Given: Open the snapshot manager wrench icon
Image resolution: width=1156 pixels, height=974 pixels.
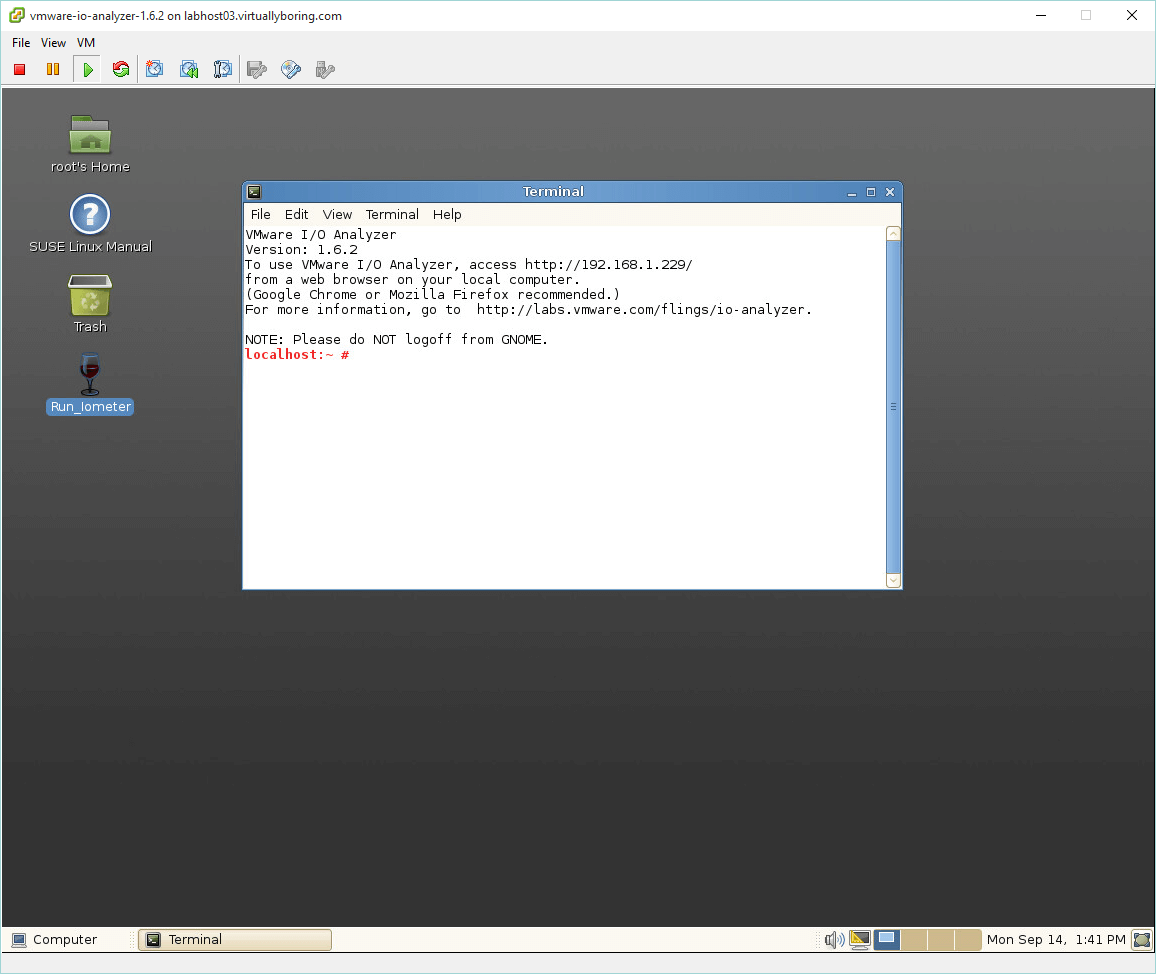Looking at the screenshot, I should [223, 69].
